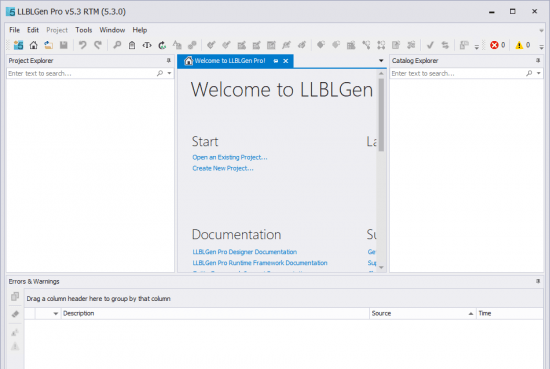Click the chain link toolbar icon
This screenshot has height=369, width=550.
click(x=192, y=45)
